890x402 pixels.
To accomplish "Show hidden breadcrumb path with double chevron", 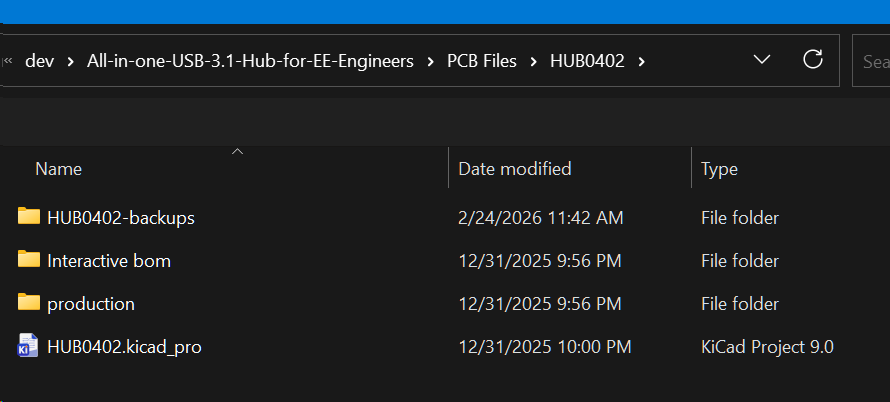I will [x=9, y=61].
